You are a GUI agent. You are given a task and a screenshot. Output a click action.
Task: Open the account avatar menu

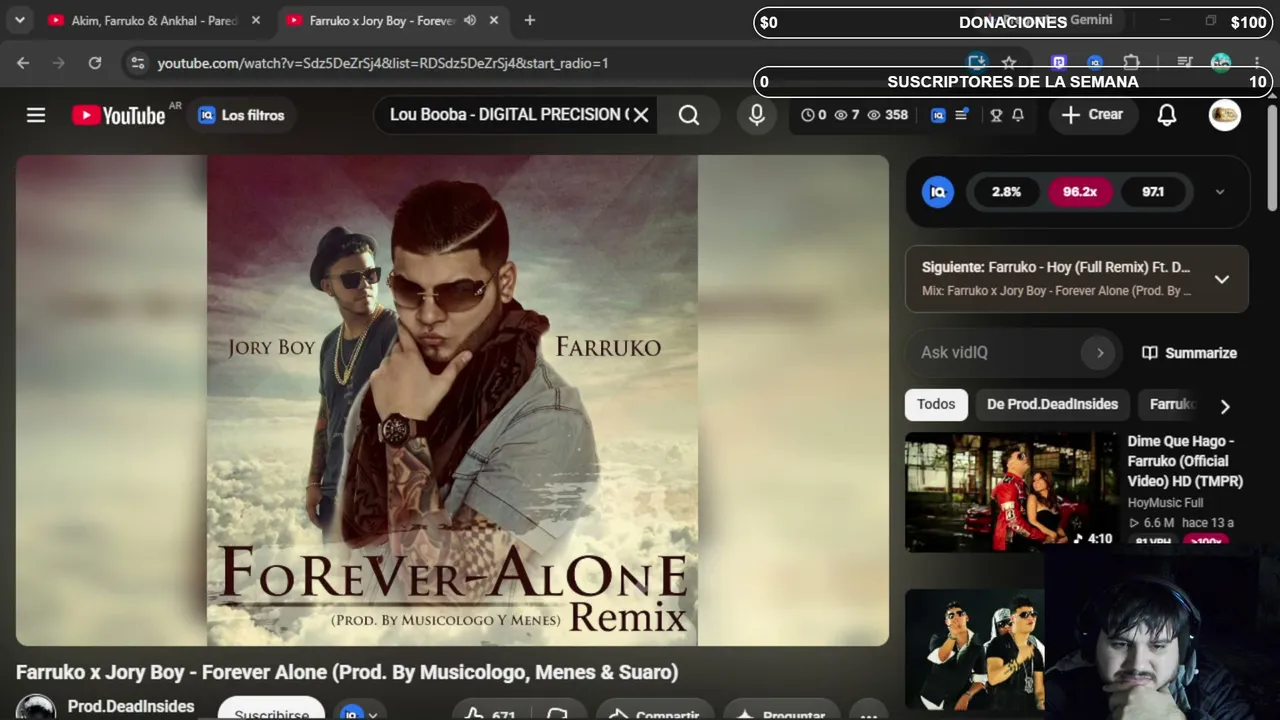(1225, 115)
